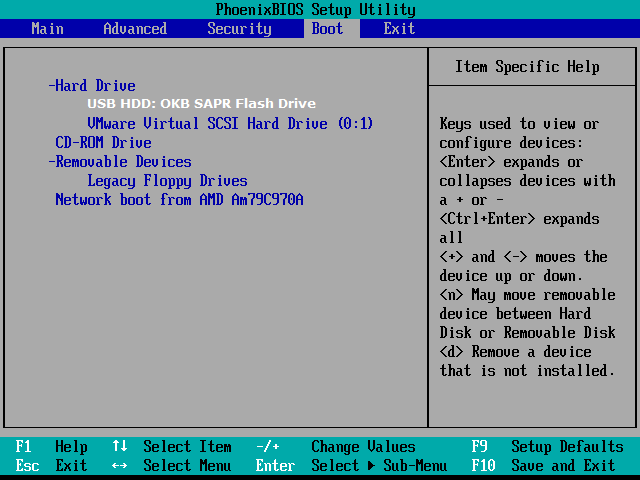The width and height of the screenshot is (640, 480).
Task: Click the Item Specific Help heading
Action: coord(527,67)
